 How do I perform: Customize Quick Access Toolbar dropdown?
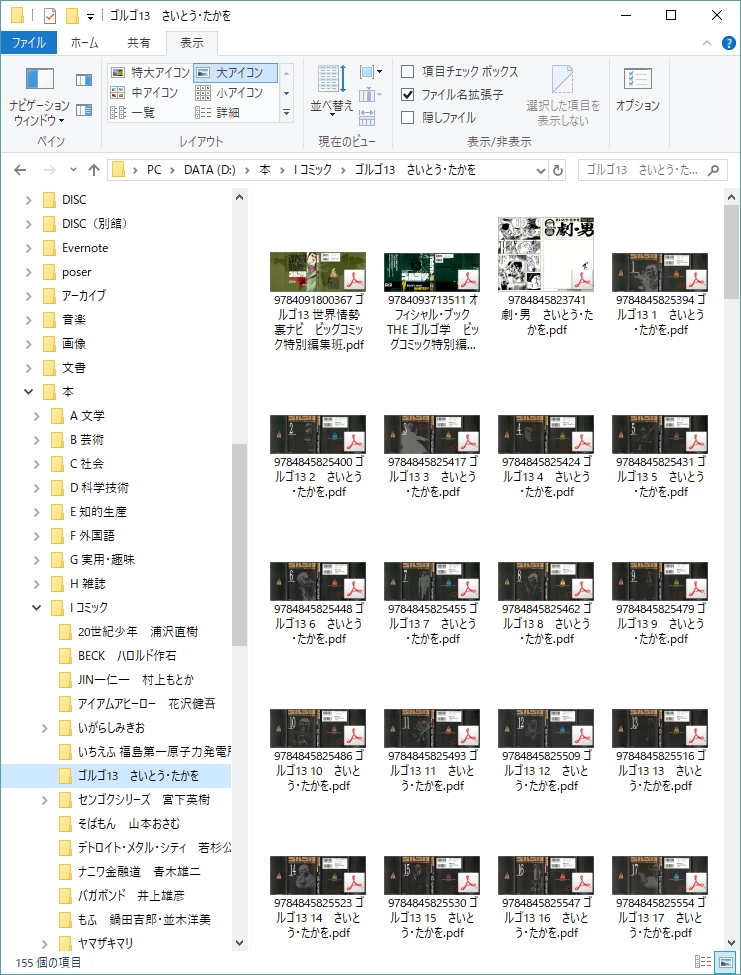(x=90, y=16)
